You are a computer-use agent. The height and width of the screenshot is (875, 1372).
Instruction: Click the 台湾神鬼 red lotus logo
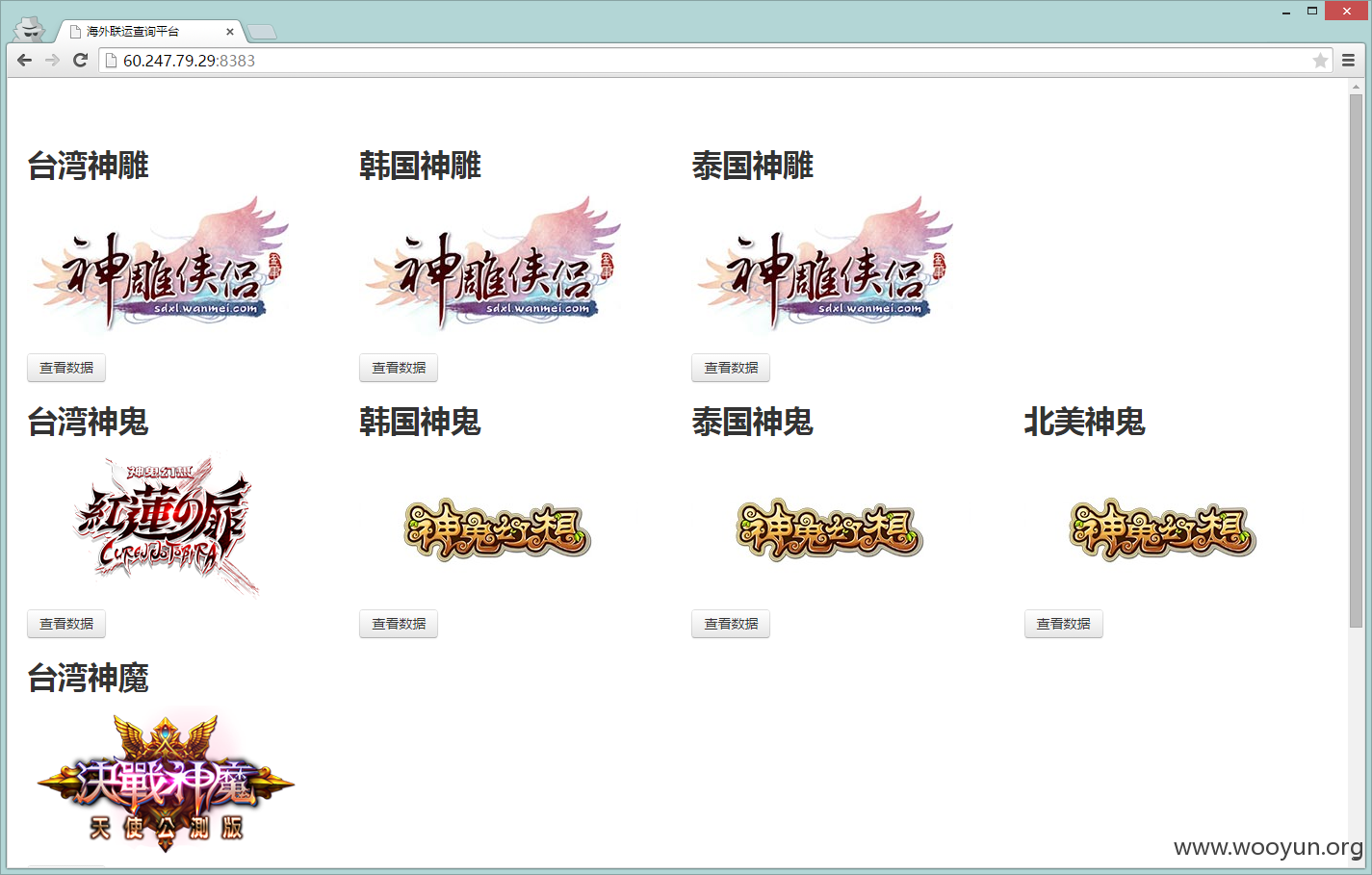click(166, 526)
